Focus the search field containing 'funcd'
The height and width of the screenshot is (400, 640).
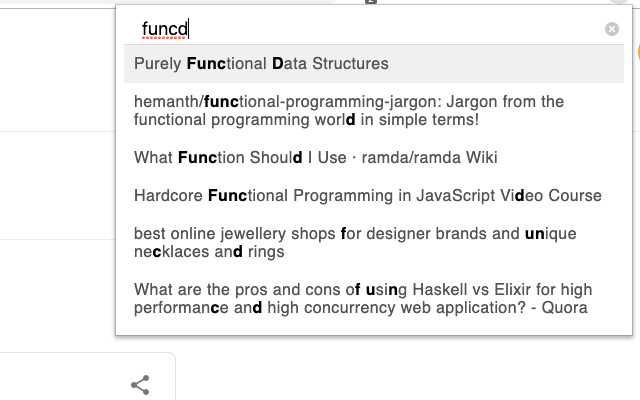tap(370, 30)
